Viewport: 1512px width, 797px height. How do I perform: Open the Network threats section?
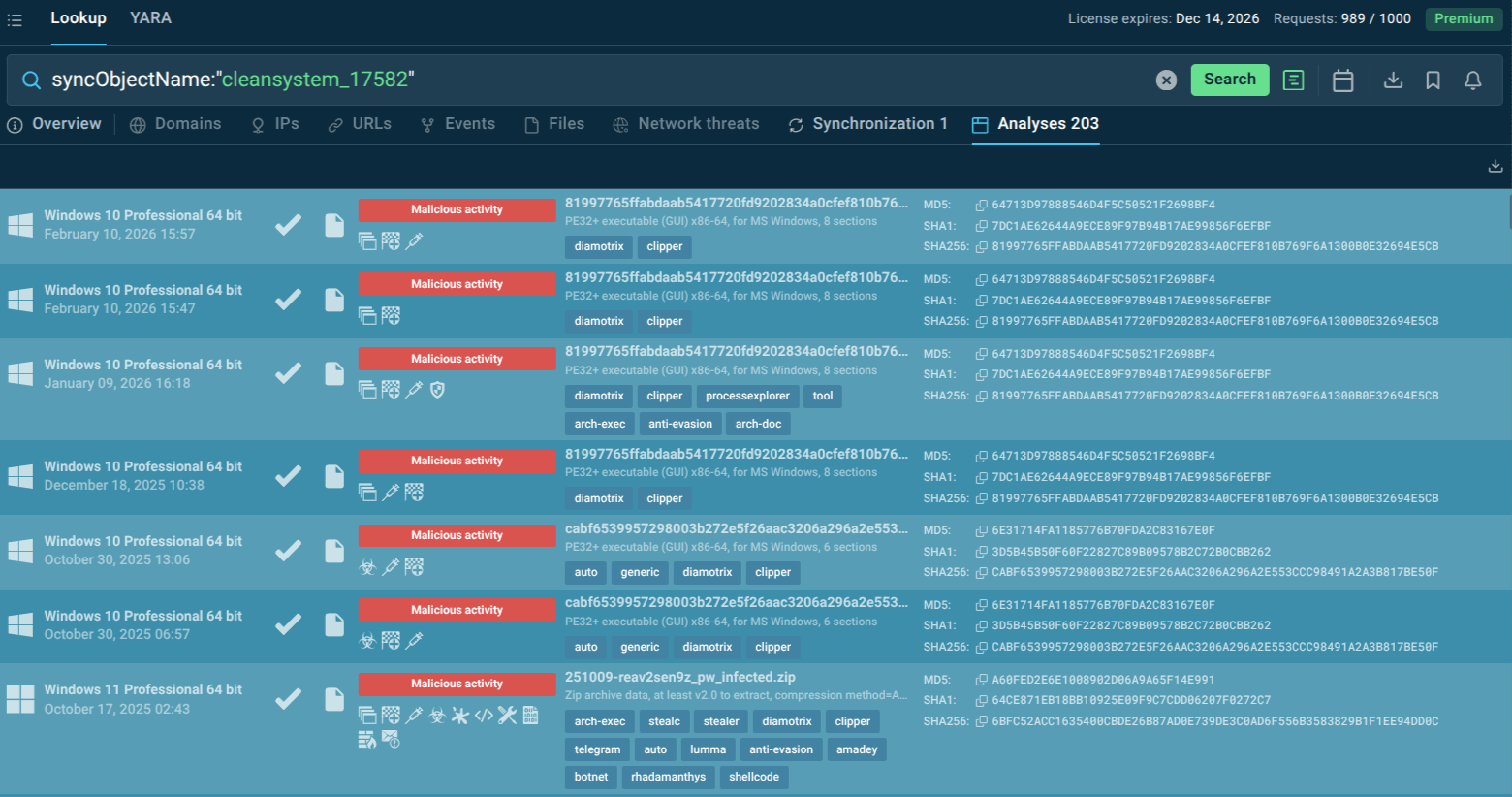point(698,123)
